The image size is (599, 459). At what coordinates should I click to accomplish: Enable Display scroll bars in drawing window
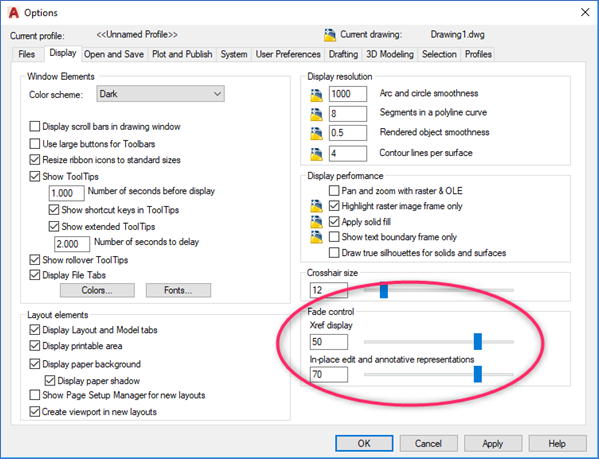[x=35, y=126]
